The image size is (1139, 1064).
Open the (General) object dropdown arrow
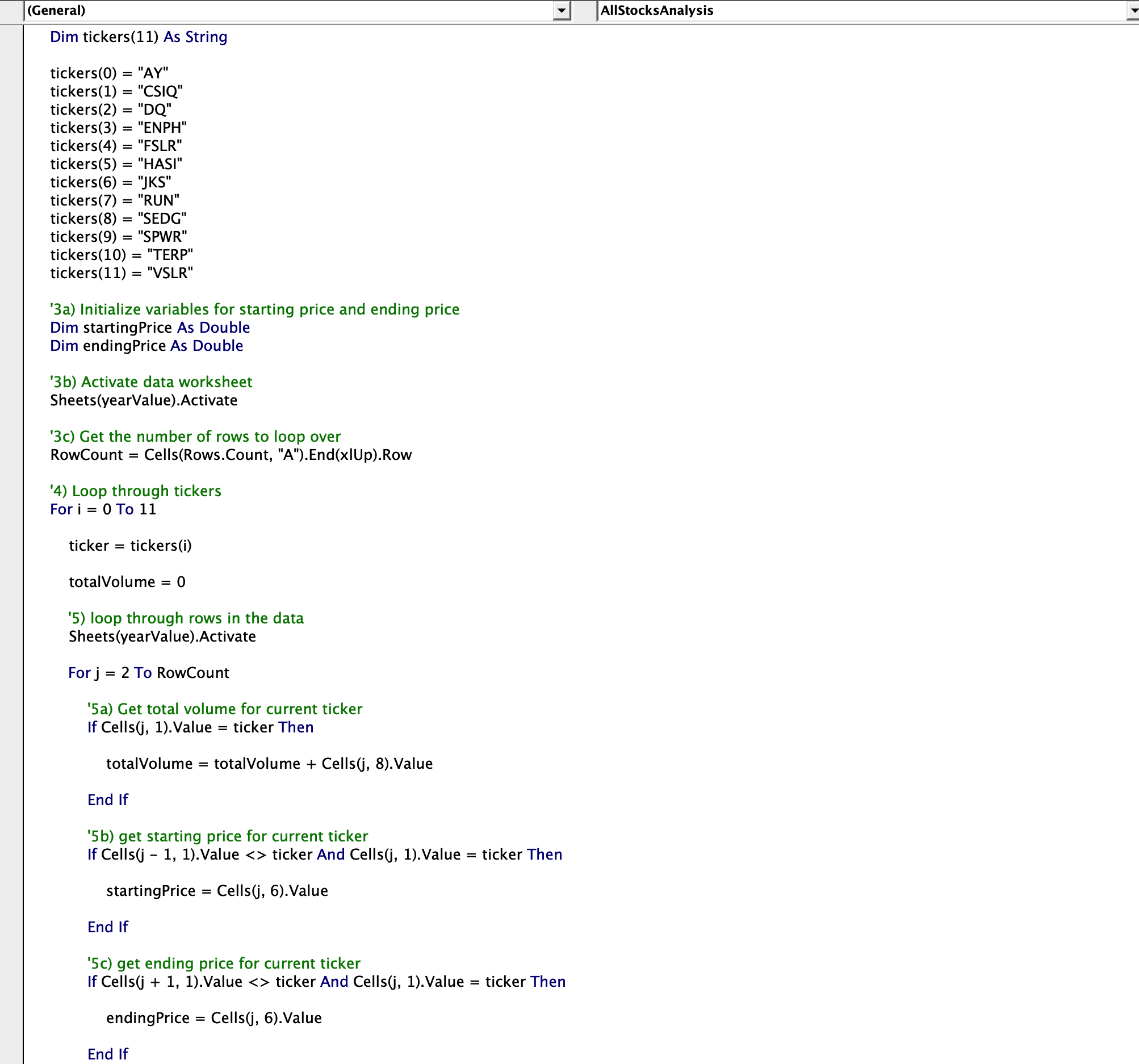(562, 11)
